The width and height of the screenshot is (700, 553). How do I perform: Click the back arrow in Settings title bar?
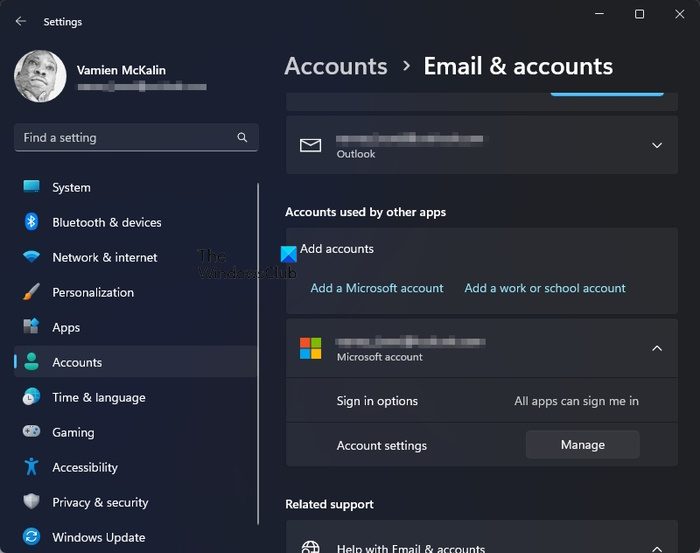point(21,21)
